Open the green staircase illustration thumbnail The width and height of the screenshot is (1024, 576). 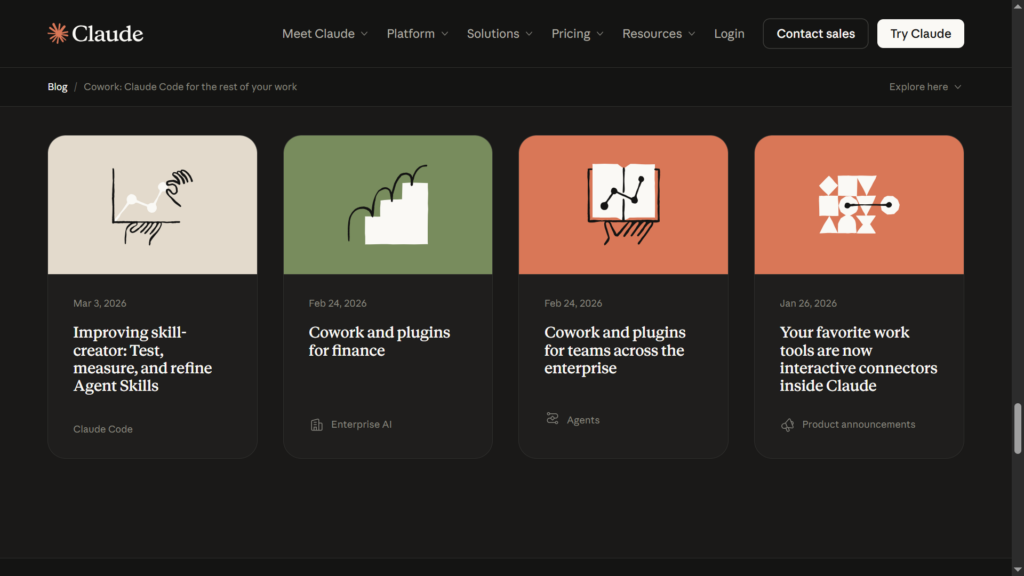pos(388,205)
